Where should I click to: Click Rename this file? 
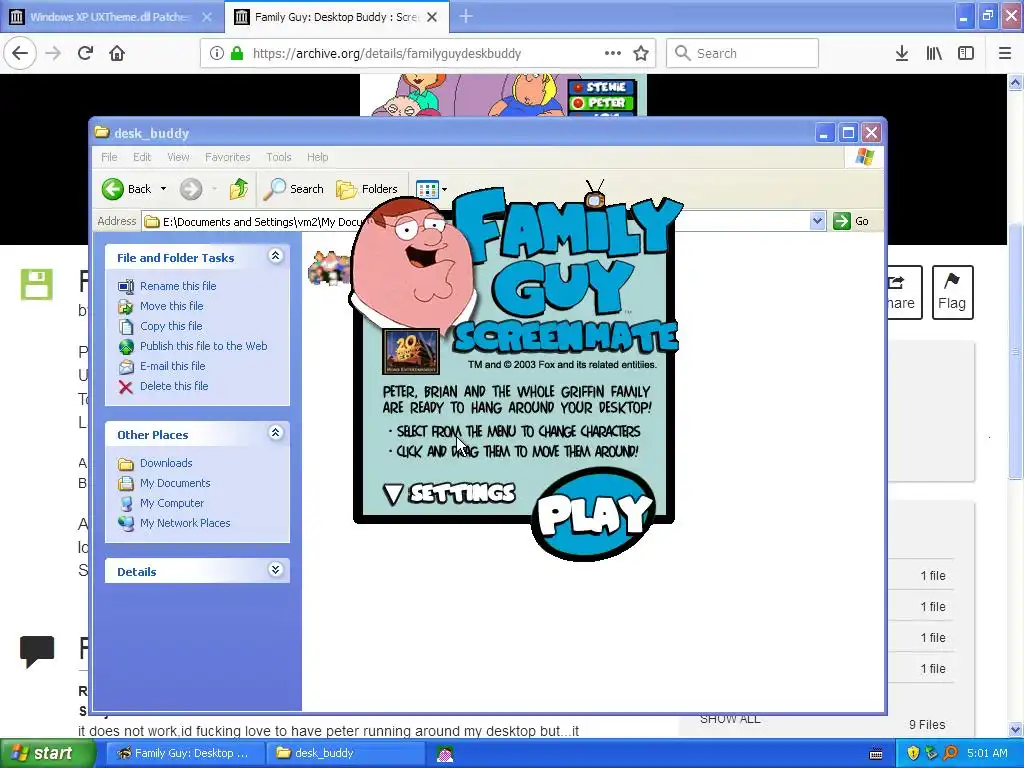(178, 286)
